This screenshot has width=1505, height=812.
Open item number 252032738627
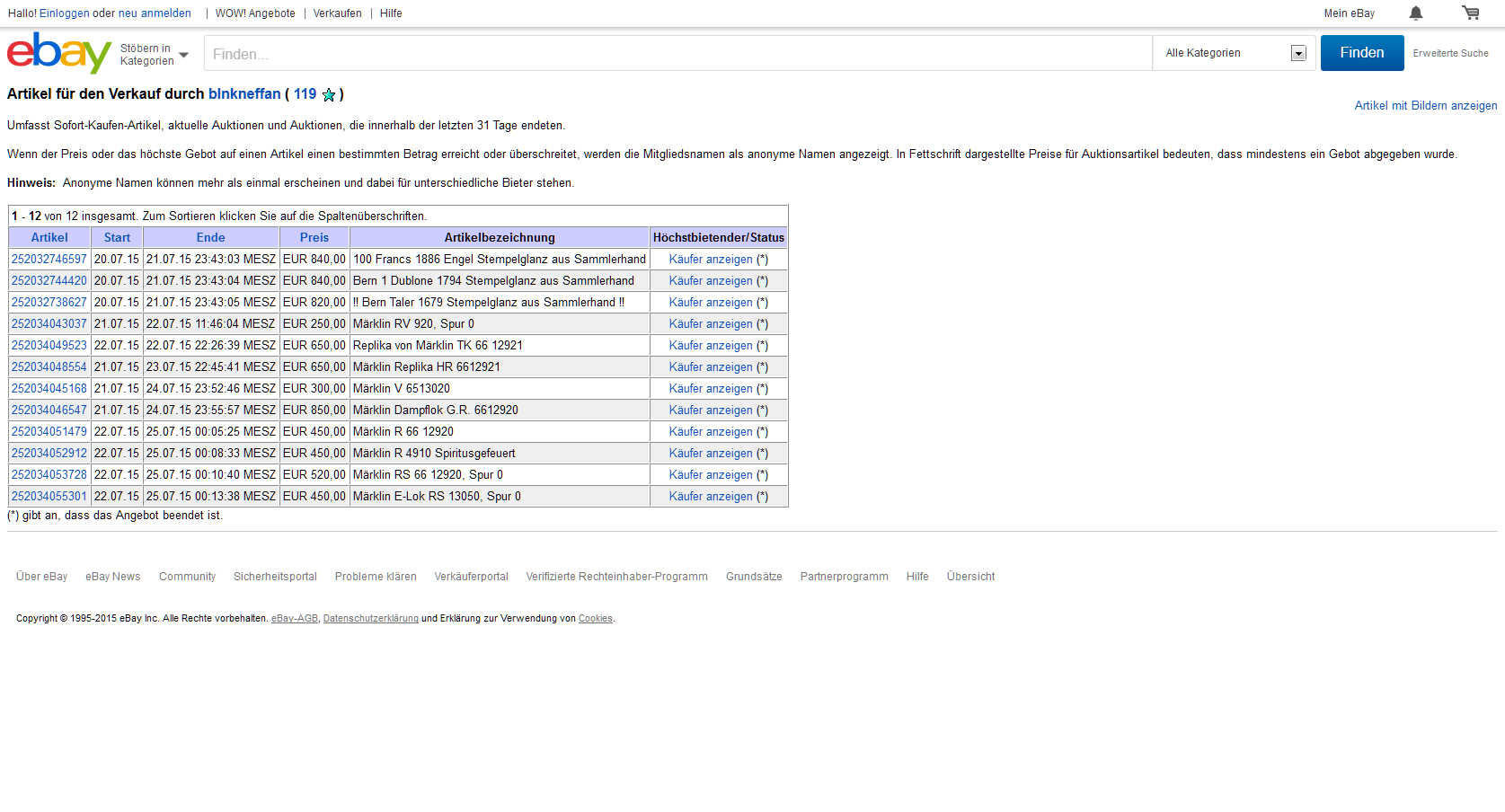49,302
